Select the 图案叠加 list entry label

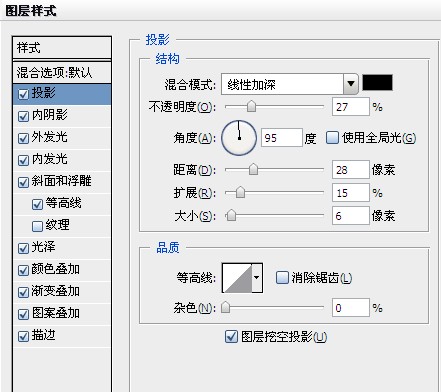[x=55, y=313]
